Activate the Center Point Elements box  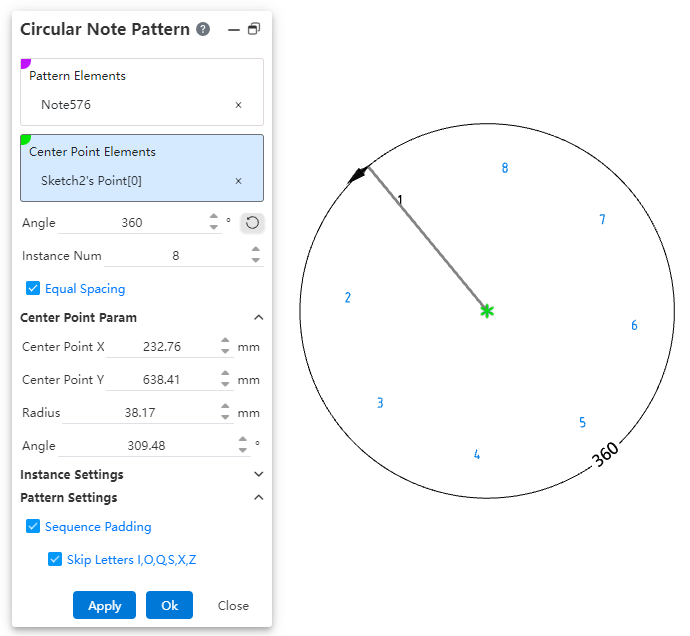point(141,167)
